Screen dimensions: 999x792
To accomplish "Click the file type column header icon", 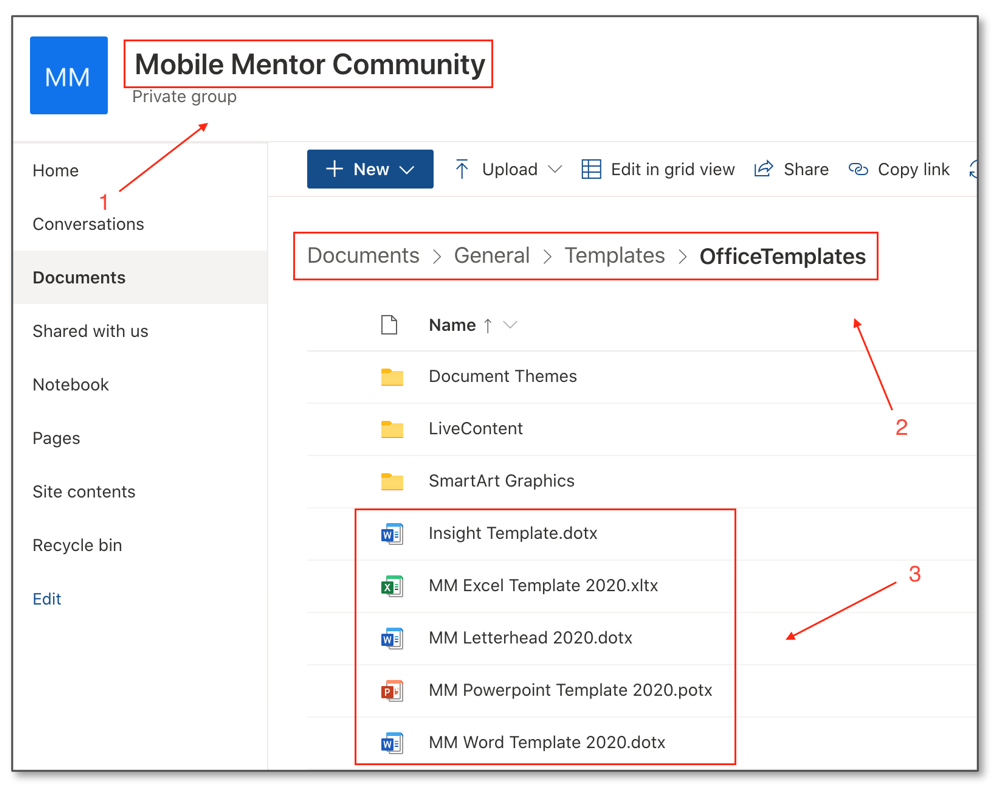I will pos(389,325).
